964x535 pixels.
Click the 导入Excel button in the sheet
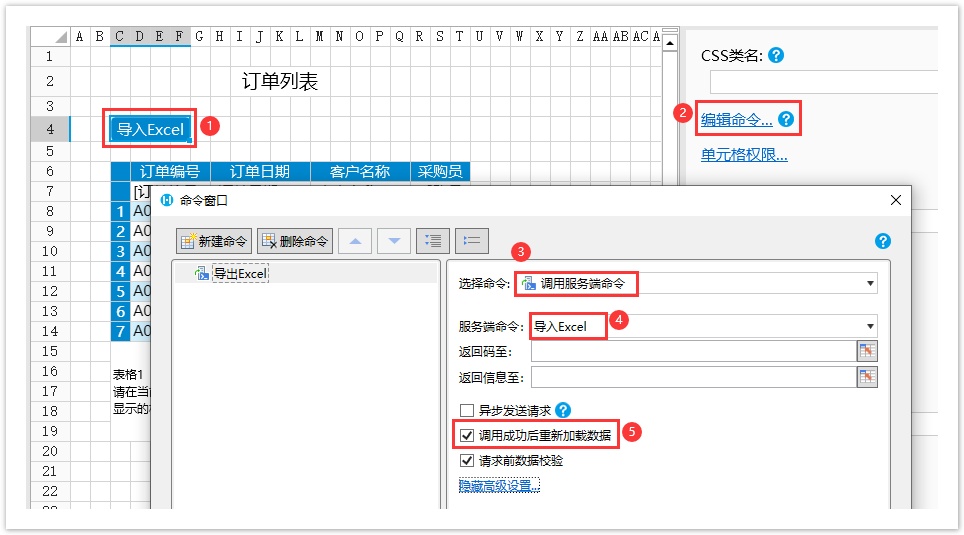point(150,129)
